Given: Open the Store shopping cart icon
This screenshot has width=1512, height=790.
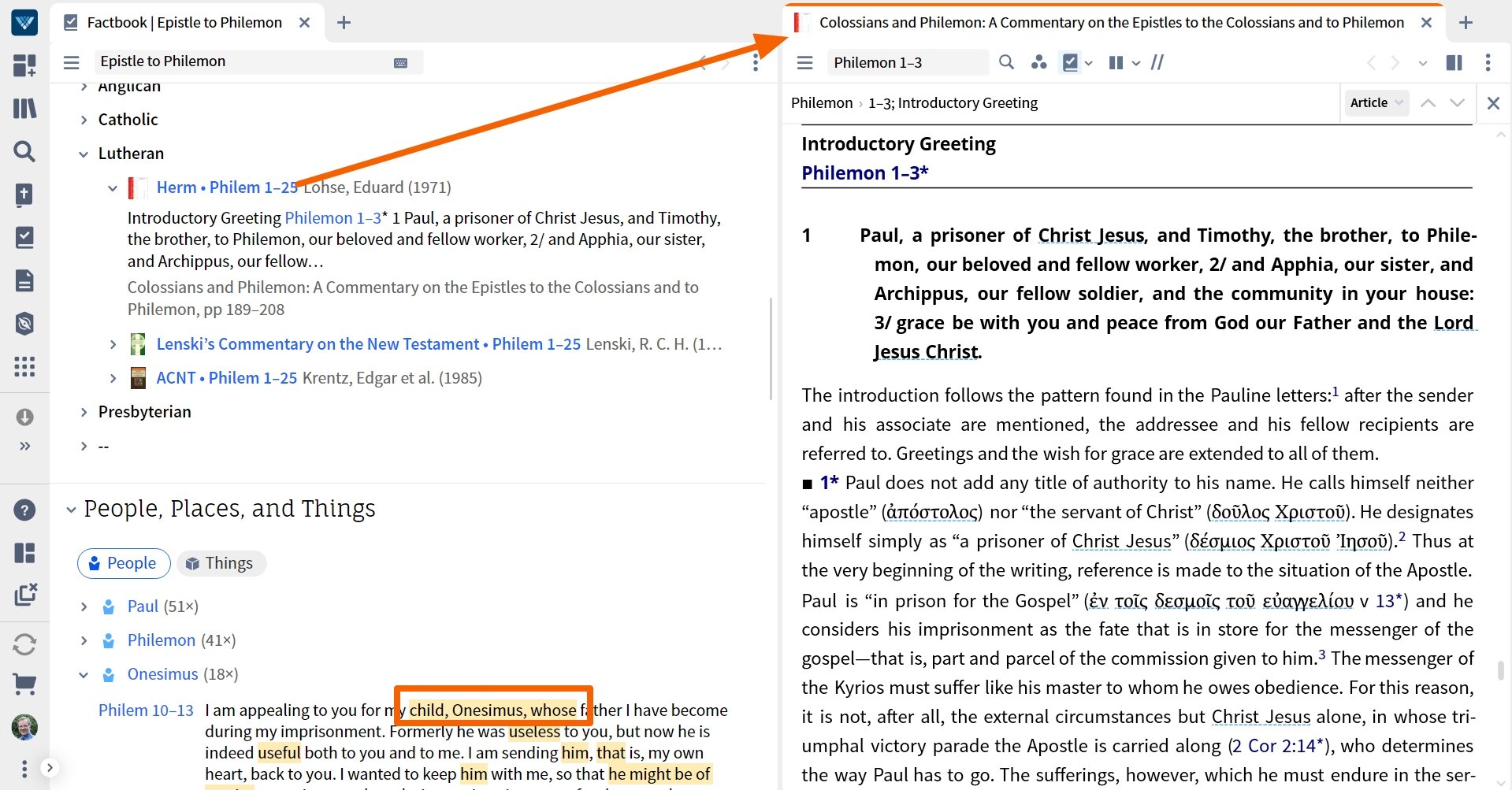Looking at the screenshot, I should (x=24, y=684).
